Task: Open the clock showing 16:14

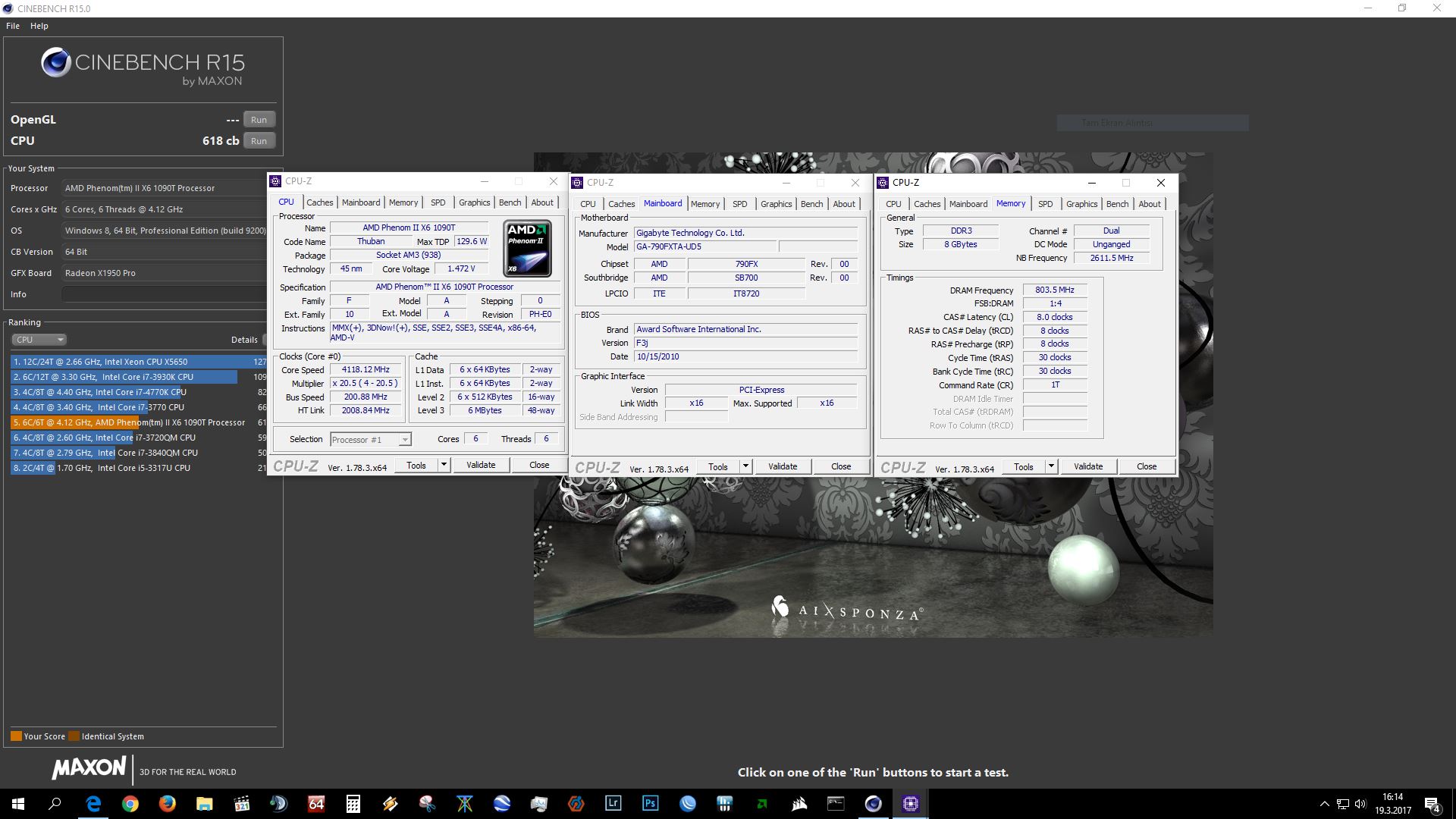Action: (x=1393, y=804)
